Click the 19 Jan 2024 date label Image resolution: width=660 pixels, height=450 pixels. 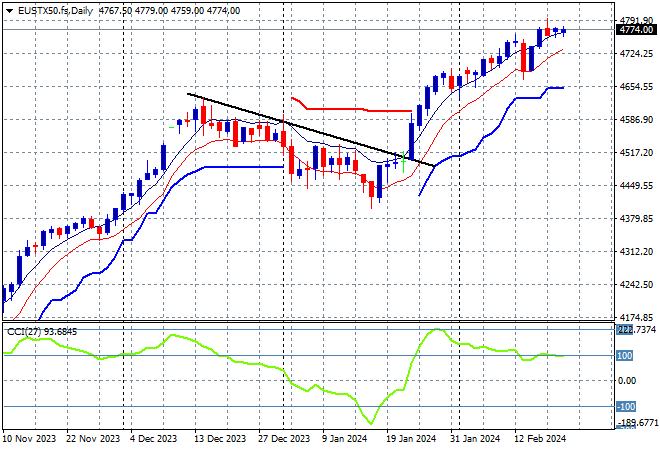point(411,439)
